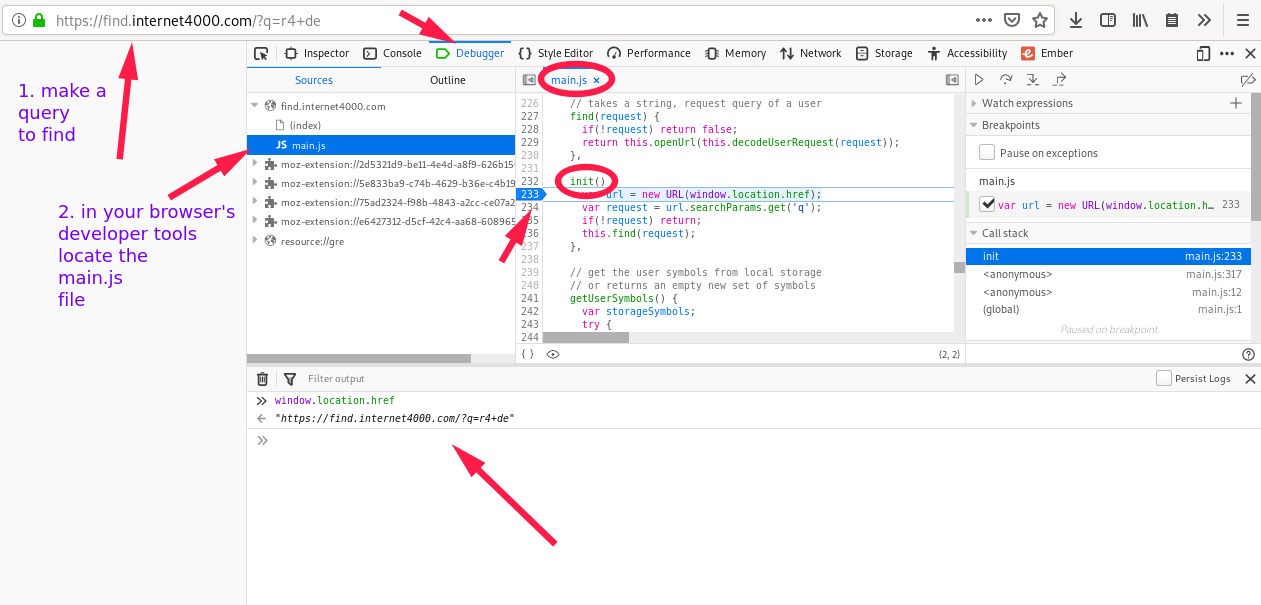Collapse the right debugger pane toggle

953,80
